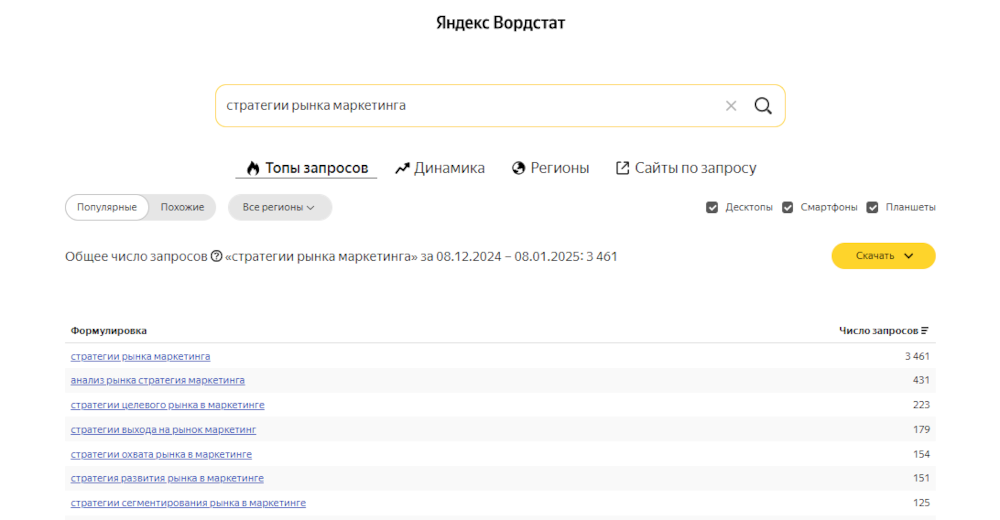Click the value 223 in the table
This screenshot has height=520, width=1000.
[x=922, y=405]
